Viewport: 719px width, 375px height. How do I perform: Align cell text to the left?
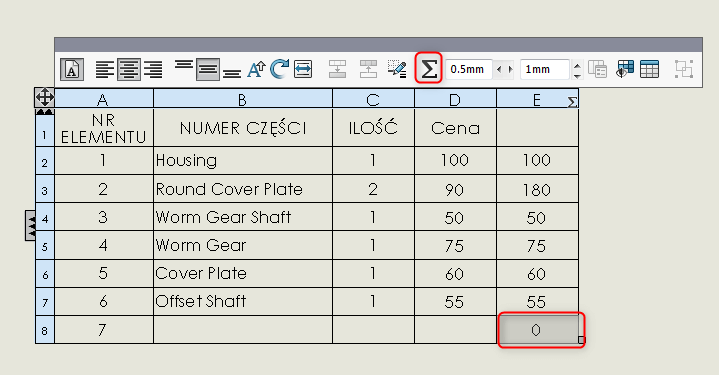105,70
